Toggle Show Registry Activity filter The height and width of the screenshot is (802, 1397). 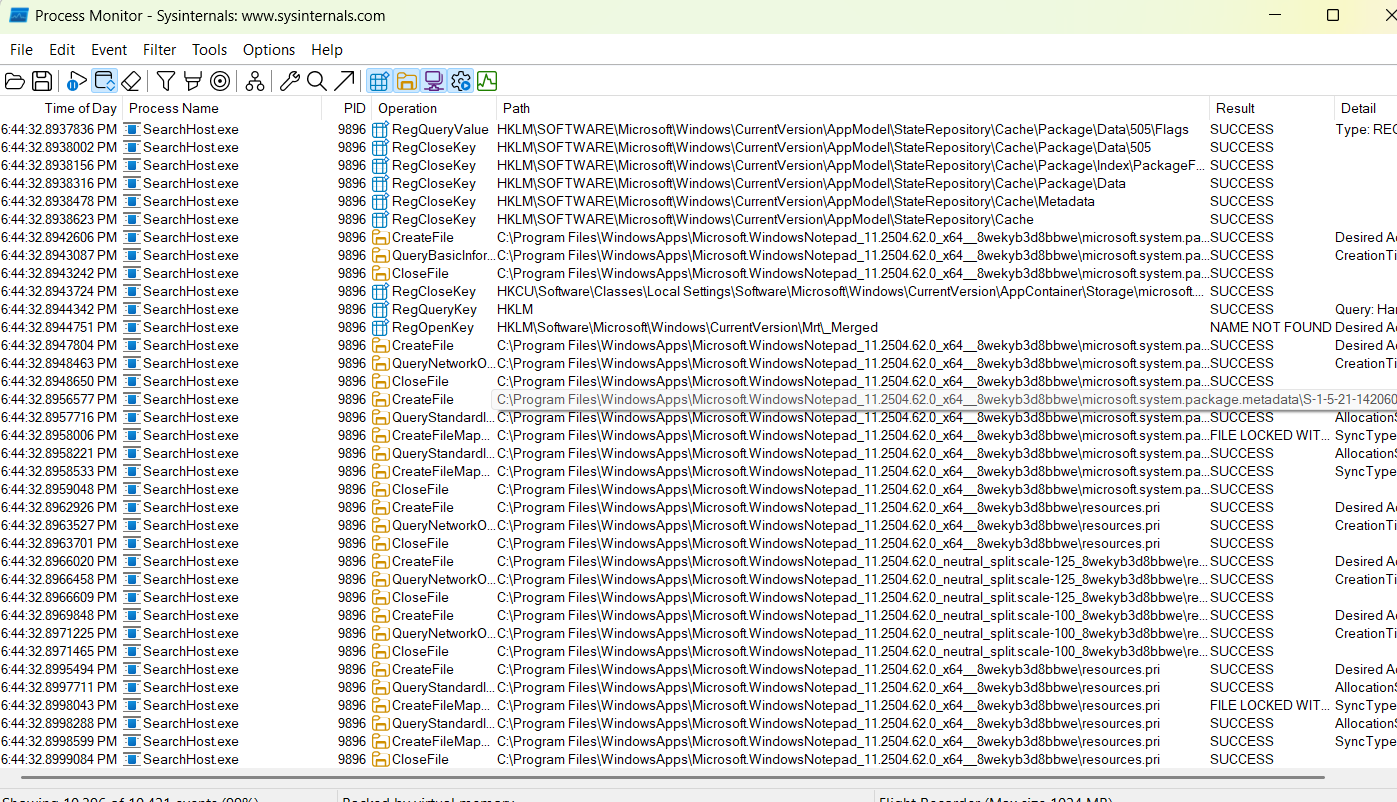[x=377, y=81]
